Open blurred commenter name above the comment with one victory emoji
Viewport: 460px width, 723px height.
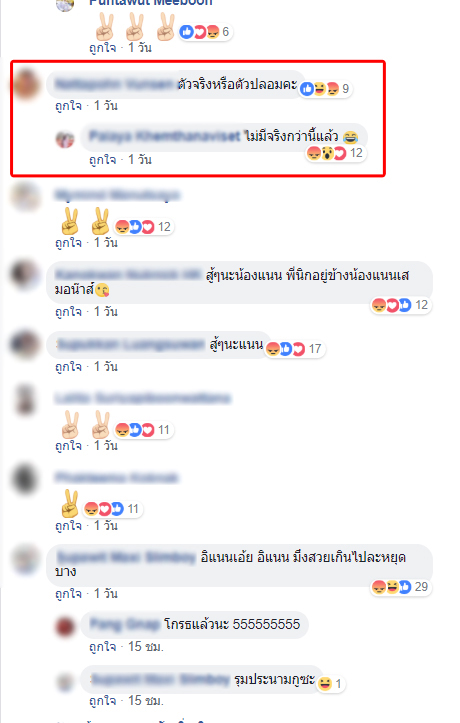click(x=116, y=478)
